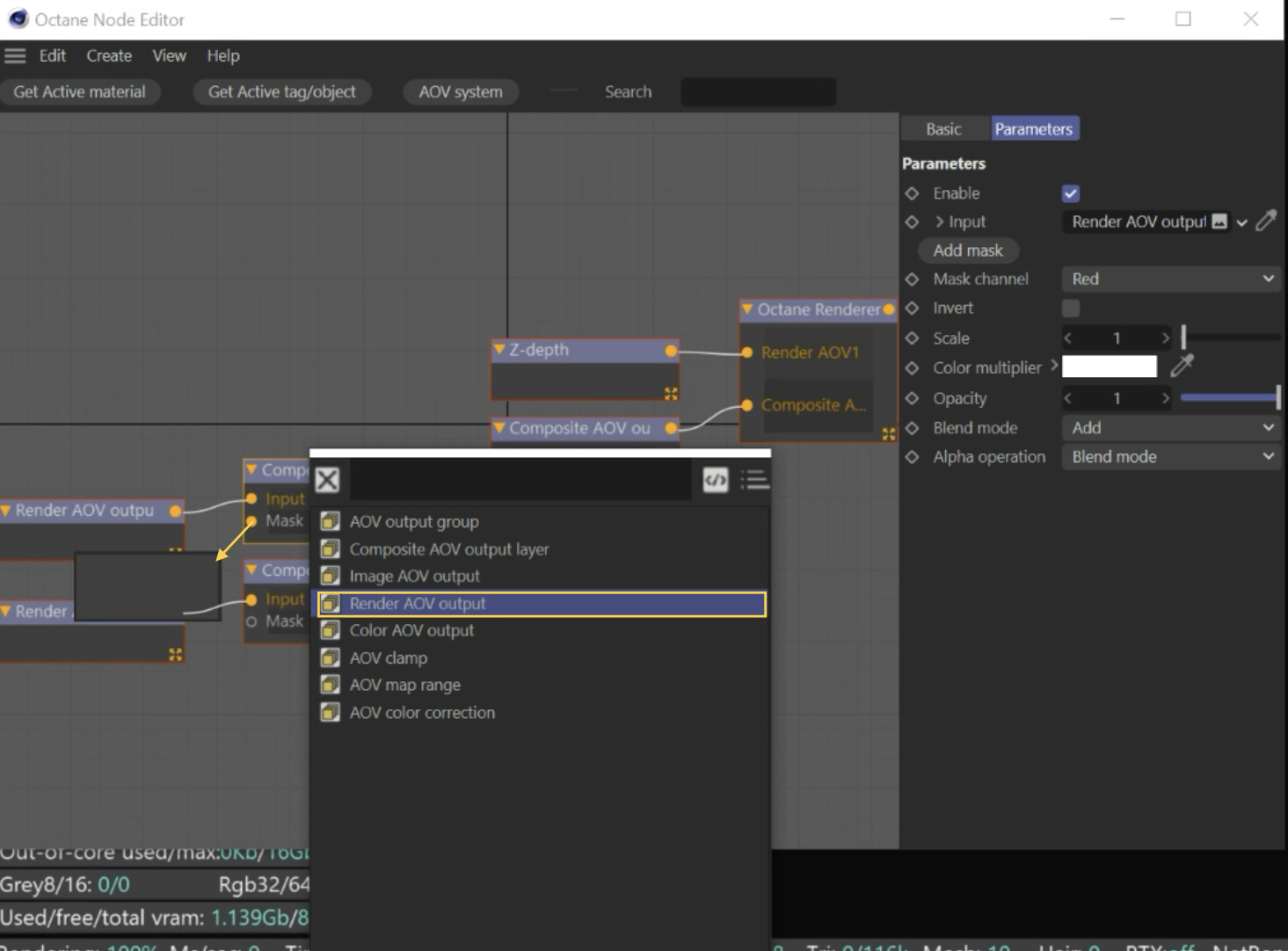Toggle the Enable checkbox

tap(1070, 193)
